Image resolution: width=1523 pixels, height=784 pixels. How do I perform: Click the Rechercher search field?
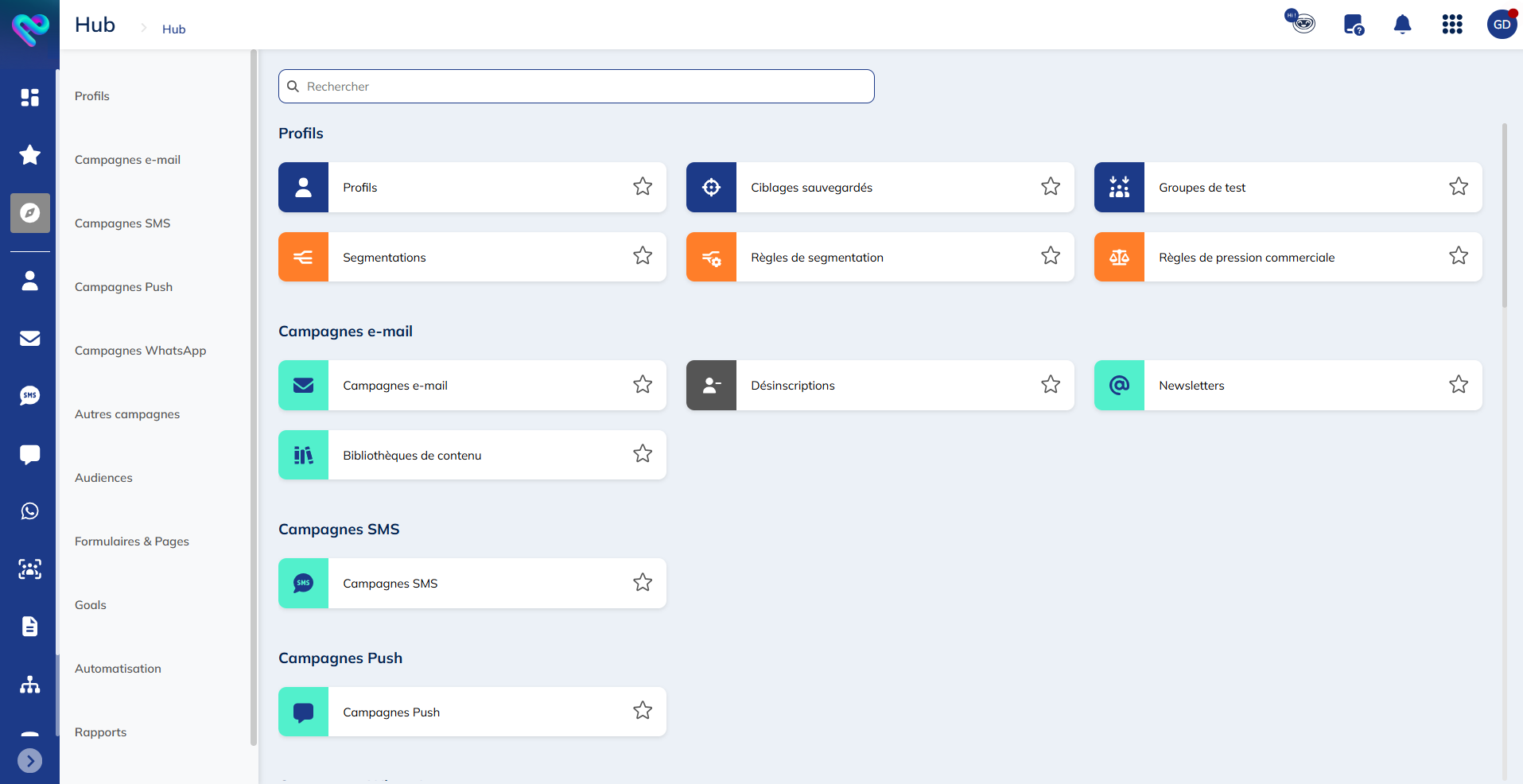577,87
